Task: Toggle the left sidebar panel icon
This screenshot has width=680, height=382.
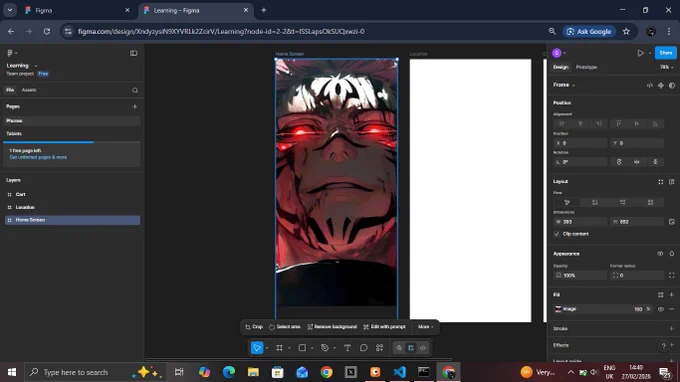Action: 134,53
